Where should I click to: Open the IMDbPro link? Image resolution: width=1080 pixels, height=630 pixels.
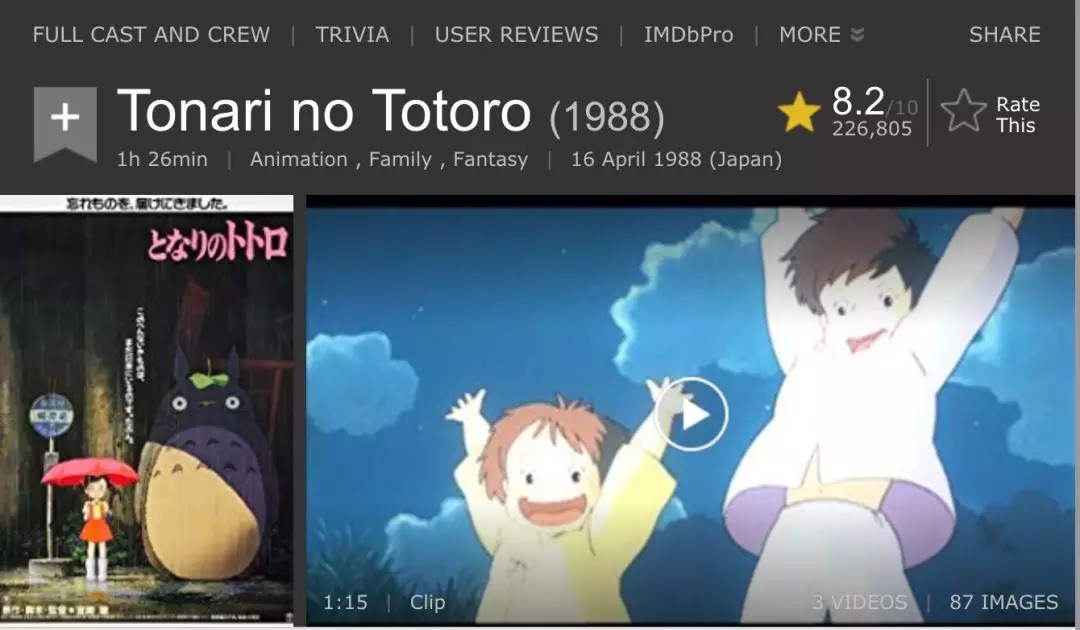[688, 34]
